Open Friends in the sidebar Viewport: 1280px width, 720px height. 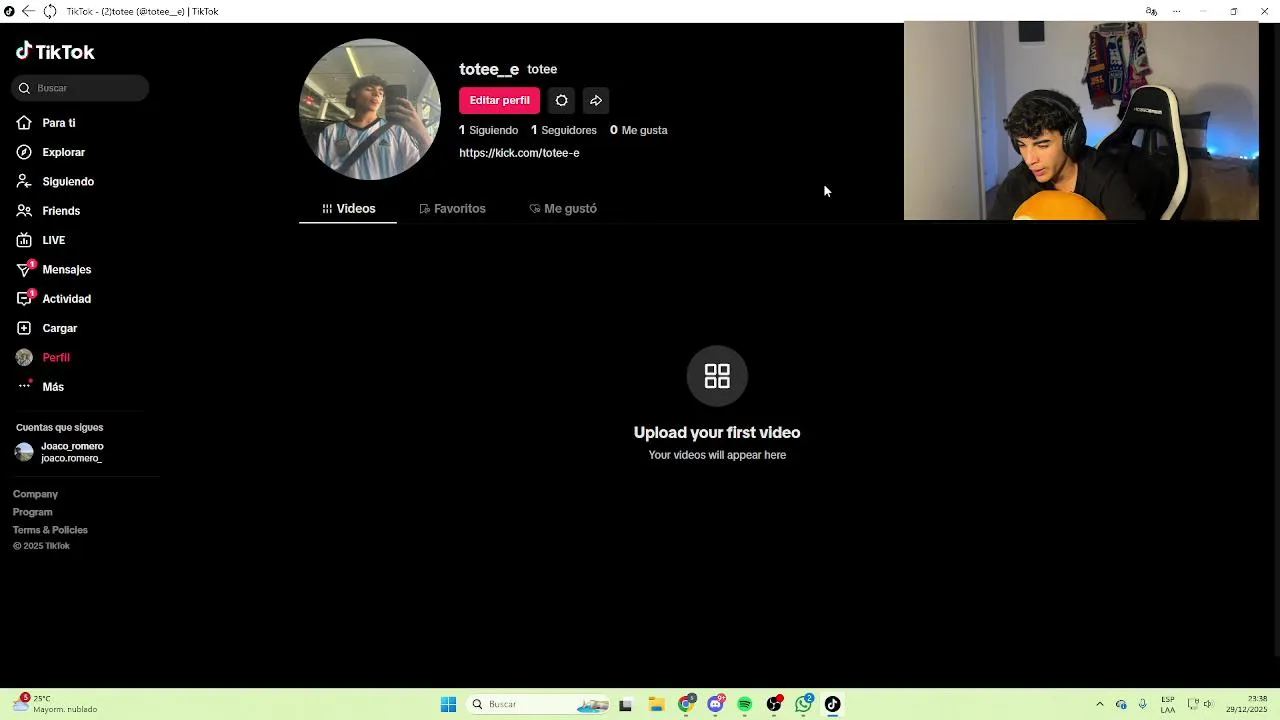(61, 211)
